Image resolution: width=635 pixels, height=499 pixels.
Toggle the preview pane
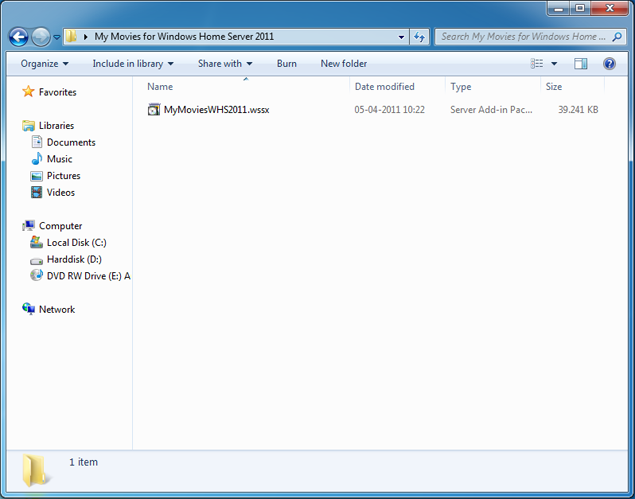coord(580,64)
